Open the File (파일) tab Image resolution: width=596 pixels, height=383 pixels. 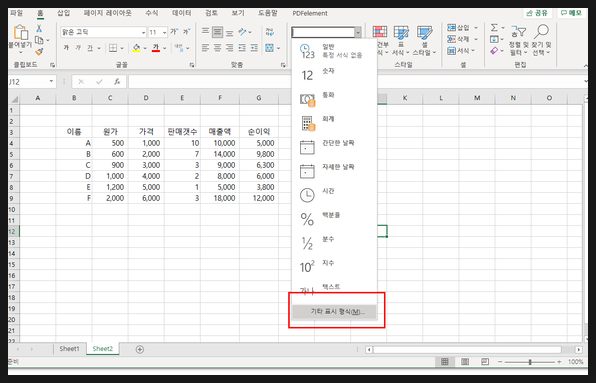[16, 13]
